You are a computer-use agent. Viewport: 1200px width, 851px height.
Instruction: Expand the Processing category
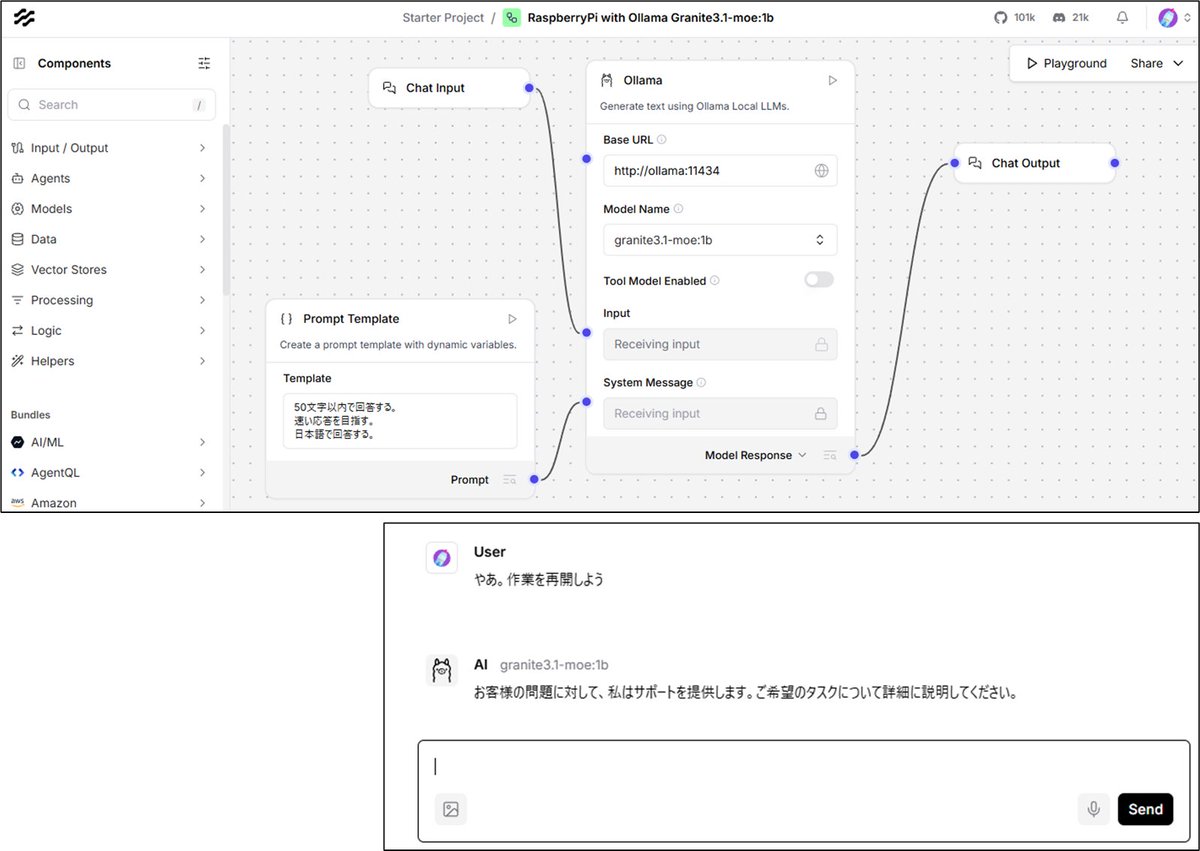111,300
